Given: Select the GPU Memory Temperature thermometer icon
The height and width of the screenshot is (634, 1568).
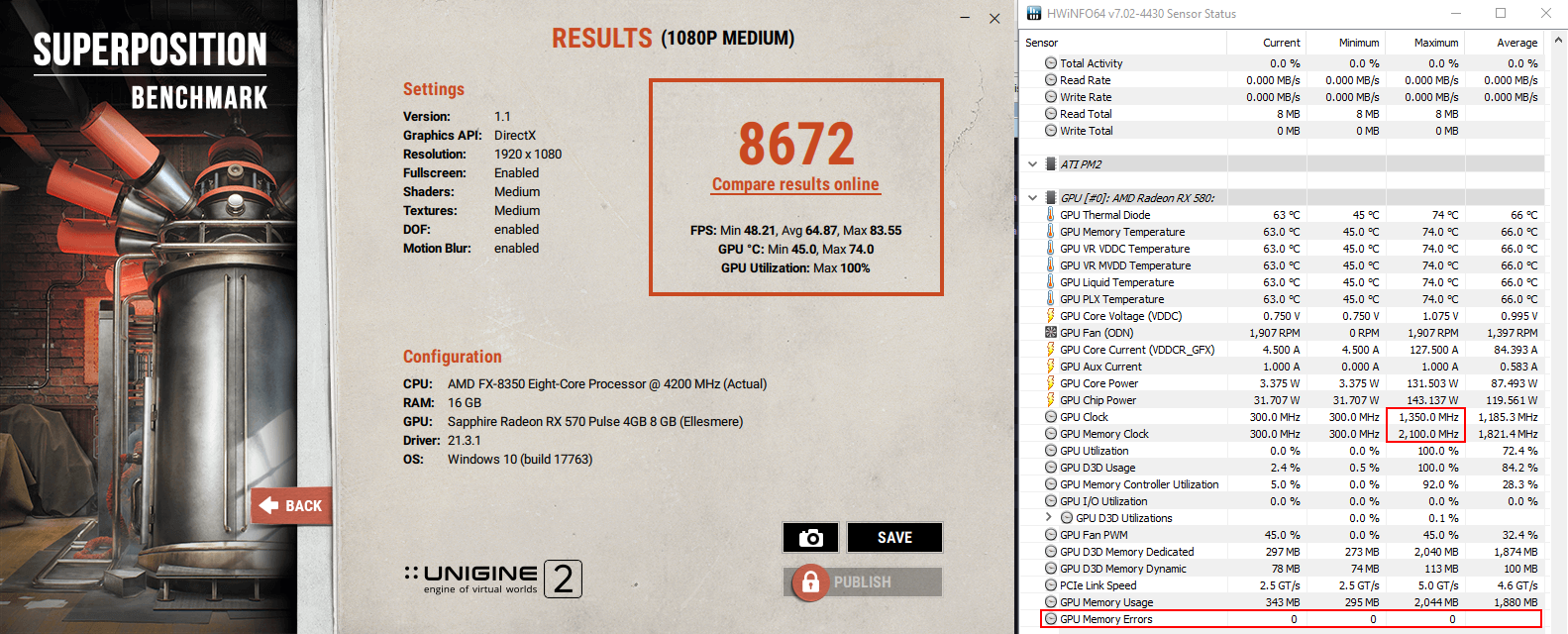Looking at the screenshot, I should pos(1051,232).
